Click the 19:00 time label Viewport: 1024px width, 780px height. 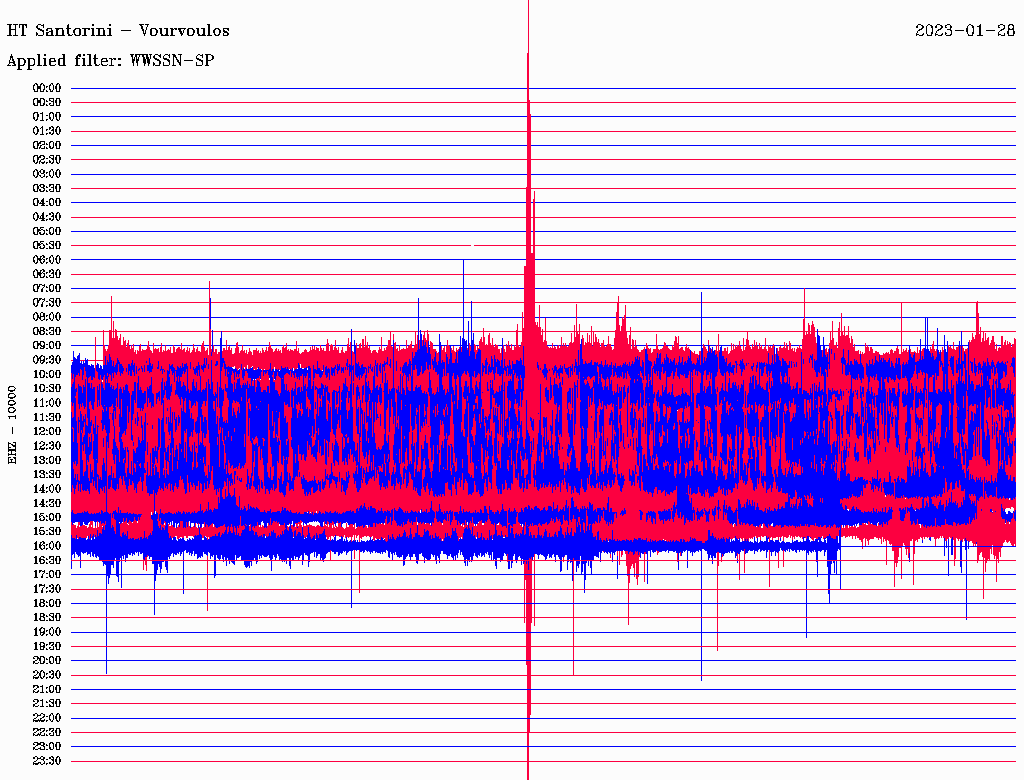(x=47, y=632)
